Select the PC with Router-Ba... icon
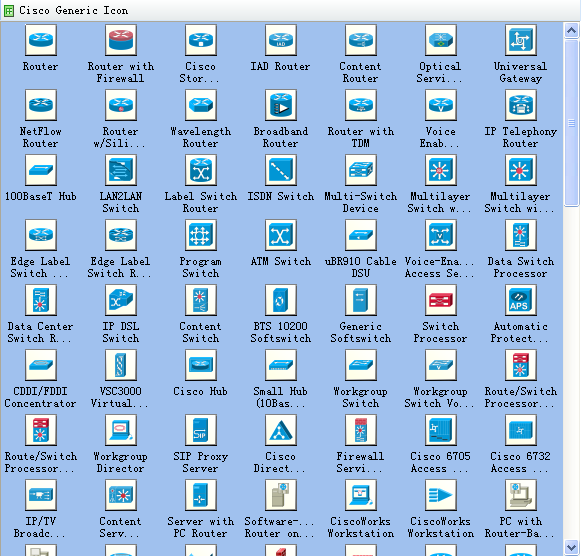 [x=521, y=495]
